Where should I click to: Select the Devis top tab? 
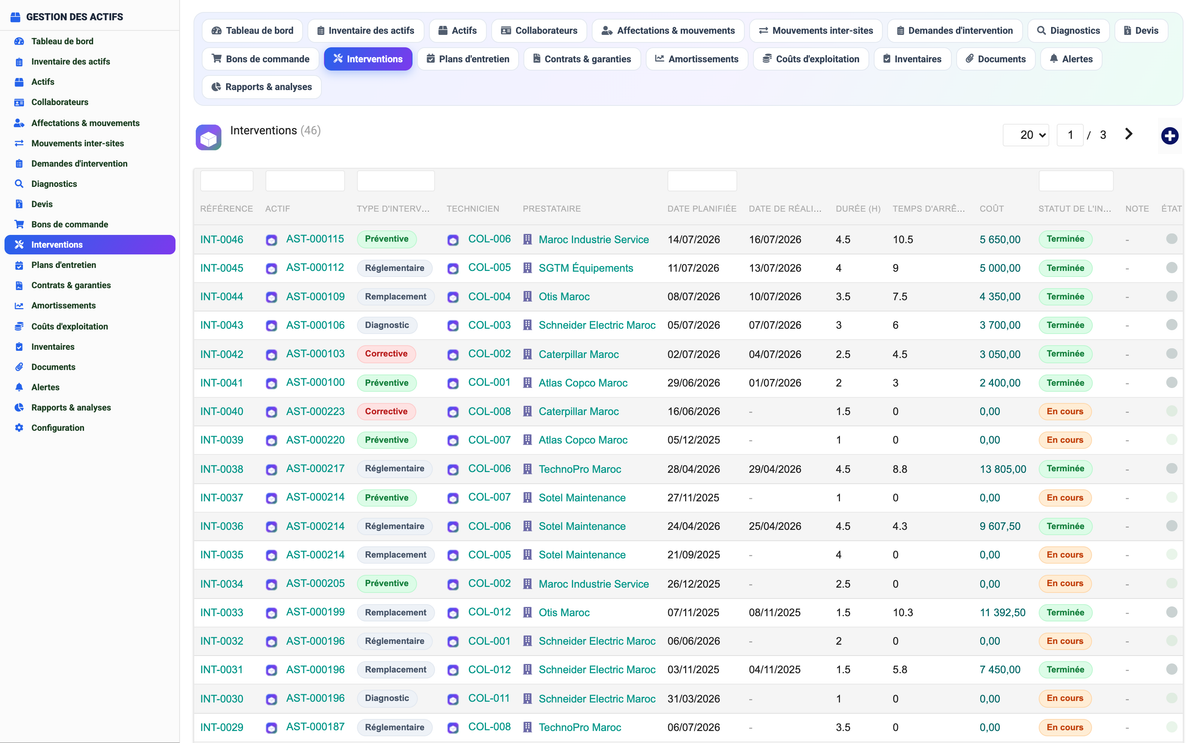pos(1140,31)
